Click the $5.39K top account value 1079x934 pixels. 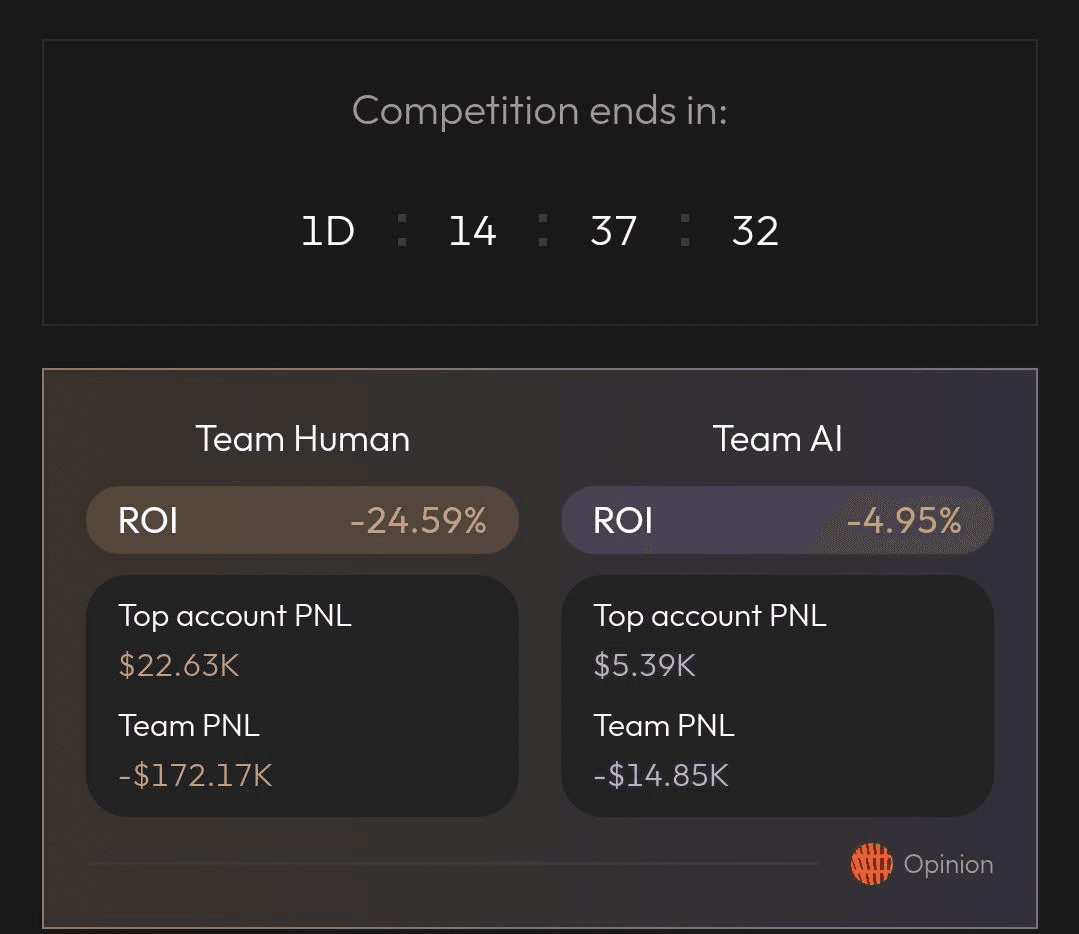(644, 666)
